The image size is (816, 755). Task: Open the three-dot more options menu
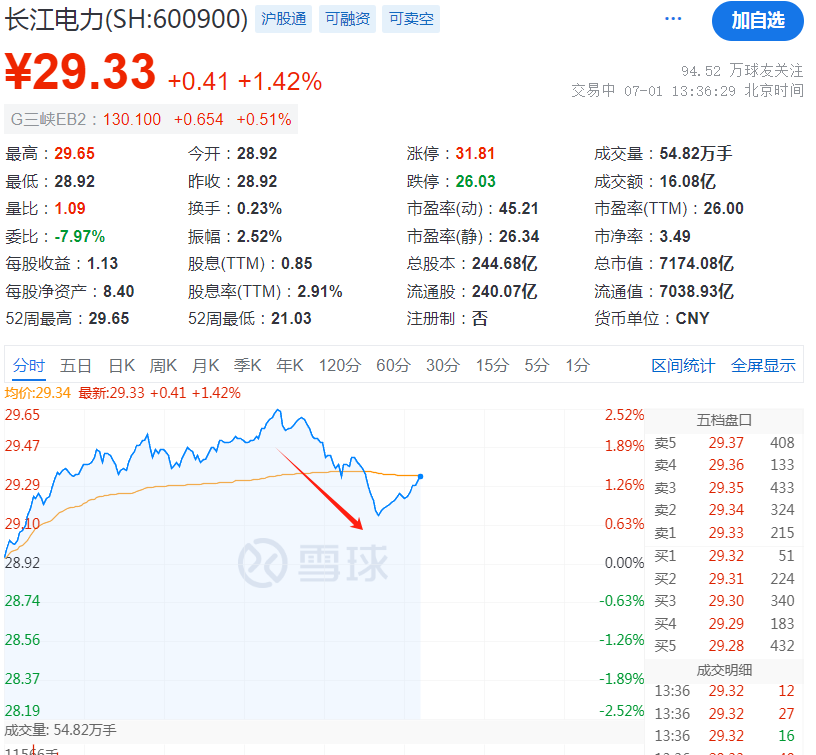(x=673, y=19)
